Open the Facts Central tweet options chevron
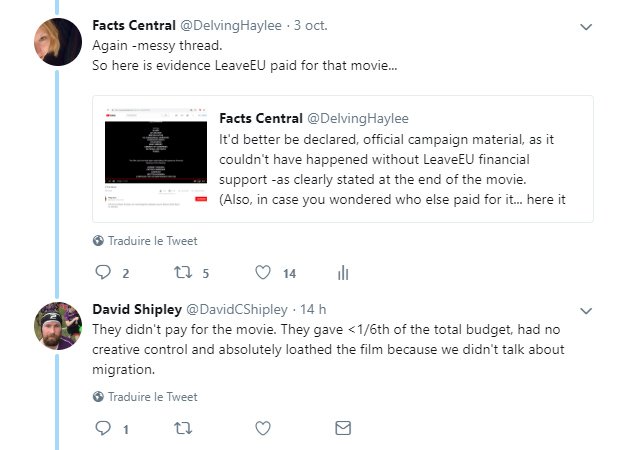The height and width of the screenshot is (450, 621). (x=586, y=27)
